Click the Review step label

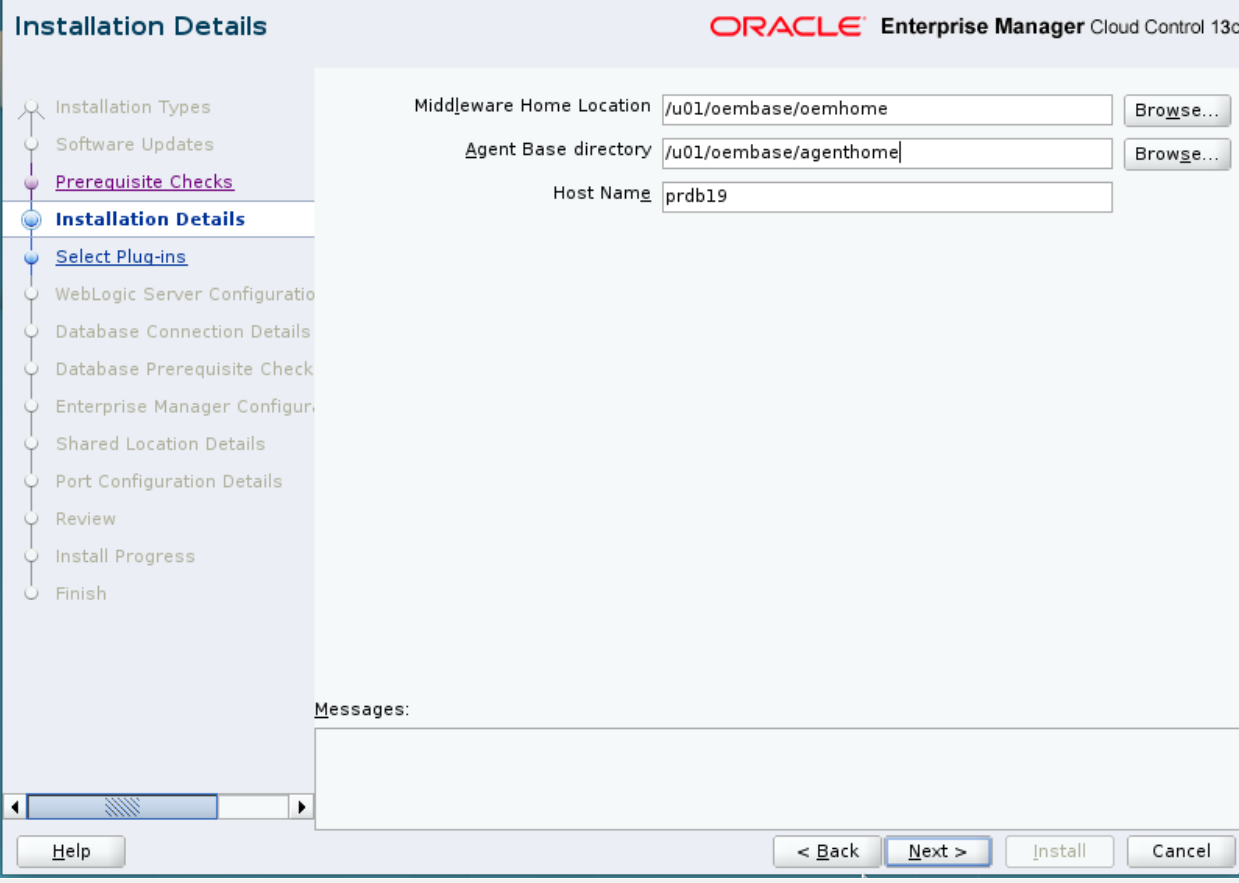click(86, 519)
